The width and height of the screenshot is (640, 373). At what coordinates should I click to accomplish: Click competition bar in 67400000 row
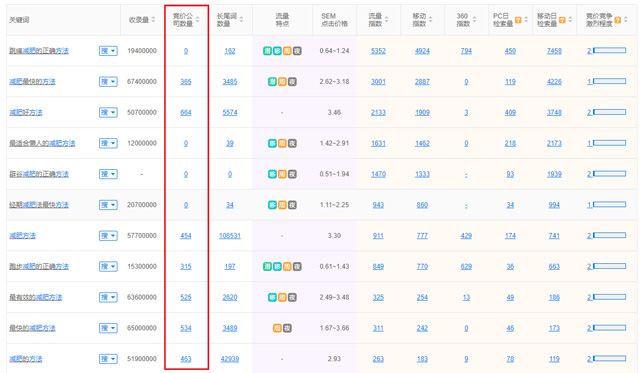pos(609,82)
